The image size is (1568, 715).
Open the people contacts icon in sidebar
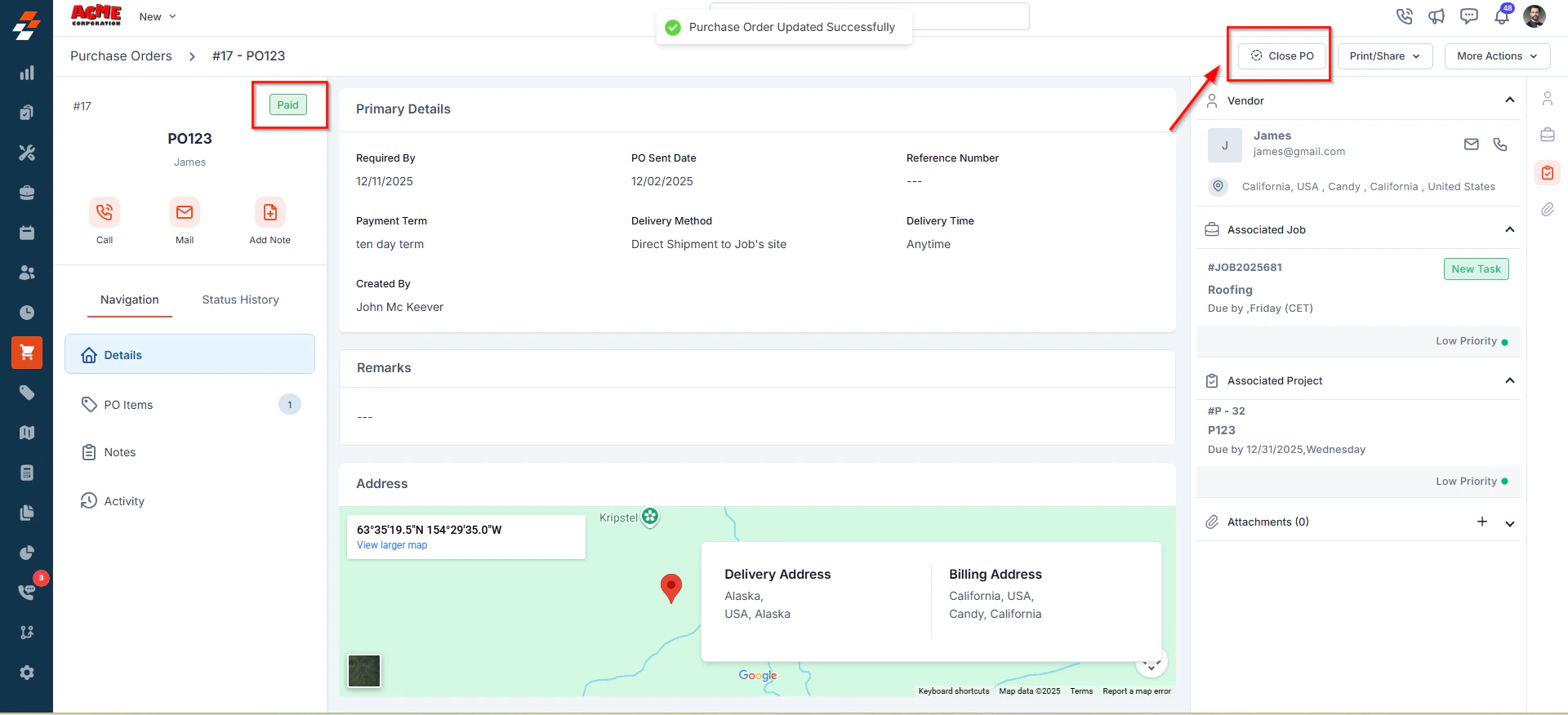point(27,273)
